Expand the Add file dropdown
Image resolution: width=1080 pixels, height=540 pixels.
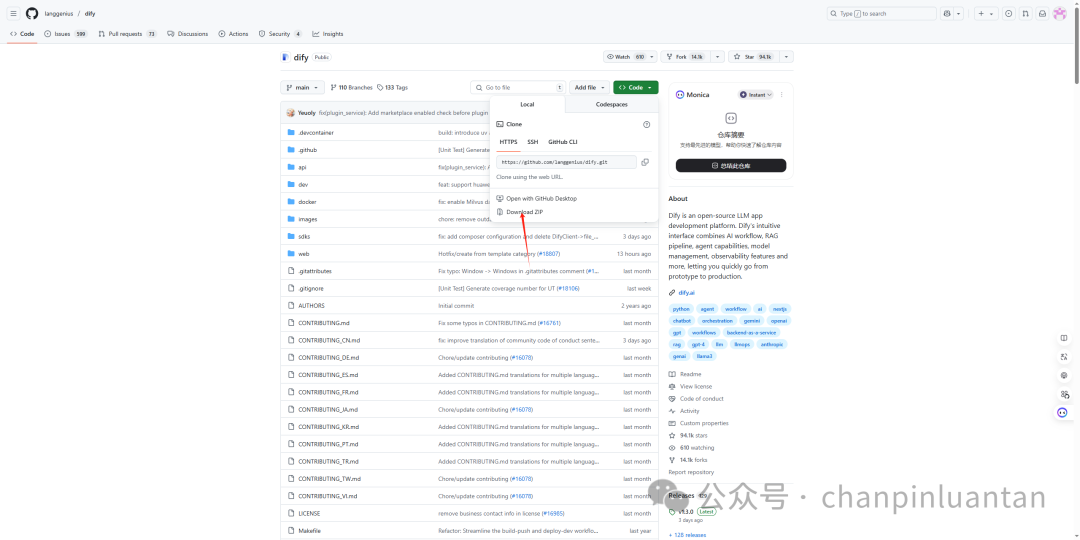pyautogui.click(x=590, y=87)
